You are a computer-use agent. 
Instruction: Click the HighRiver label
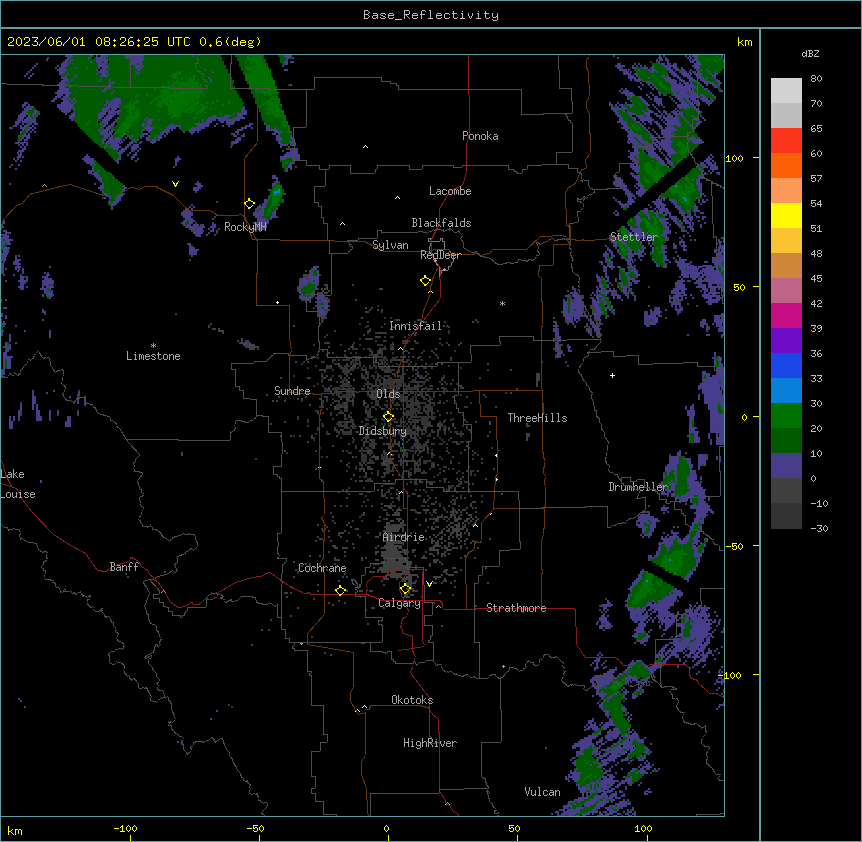[430, 744]
